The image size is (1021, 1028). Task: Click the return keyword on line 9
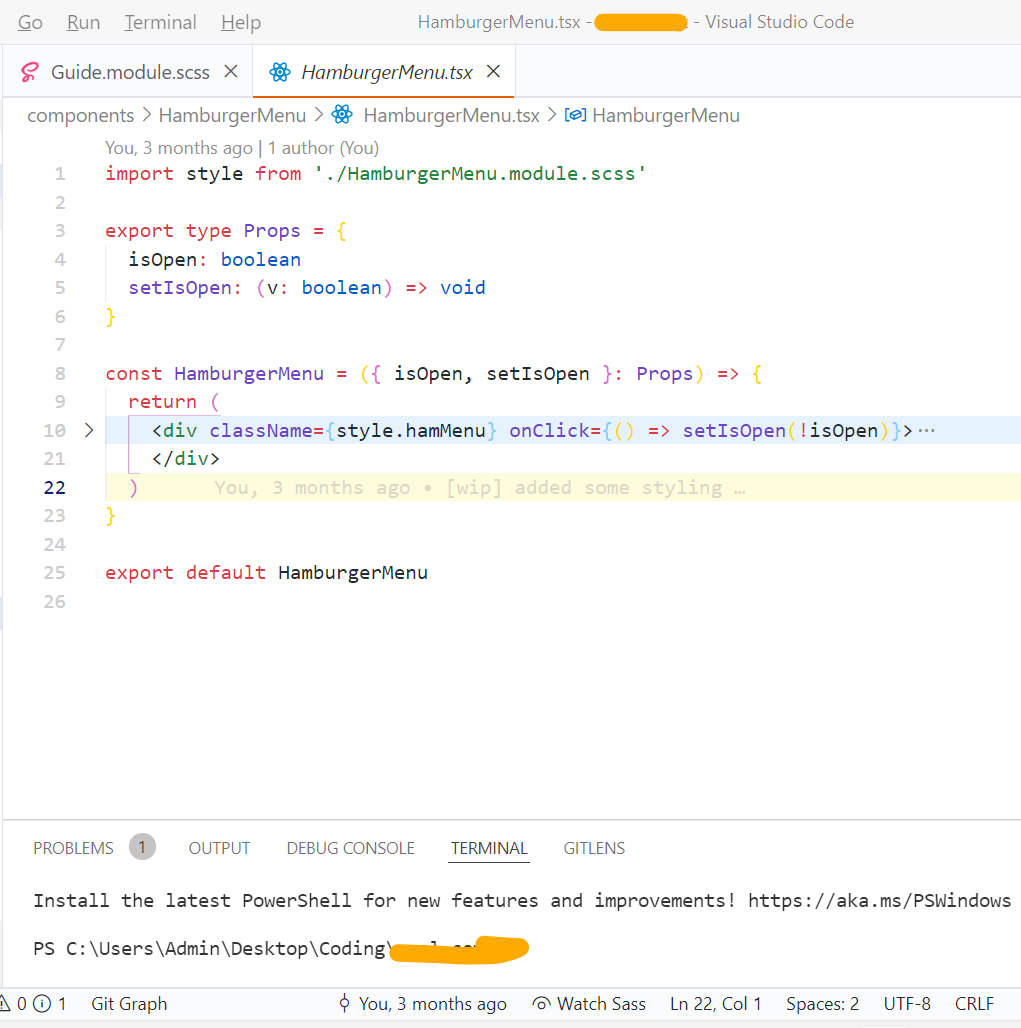163,402
